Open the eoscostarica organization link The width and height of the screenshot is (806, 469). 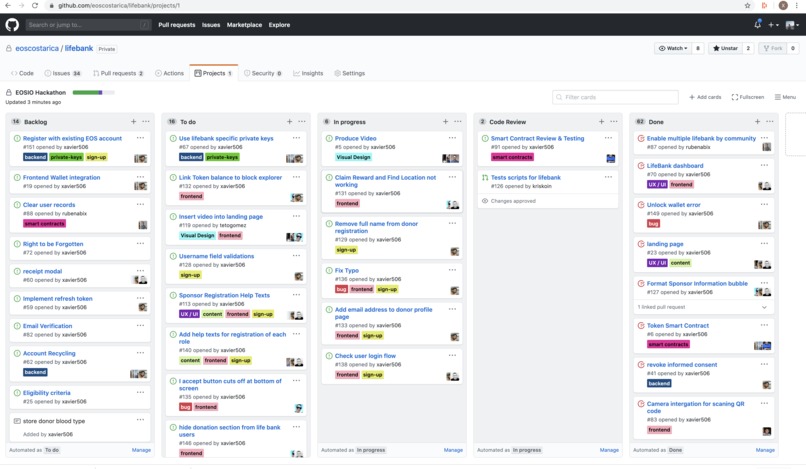pyautogui.click(x=36, y=48)
